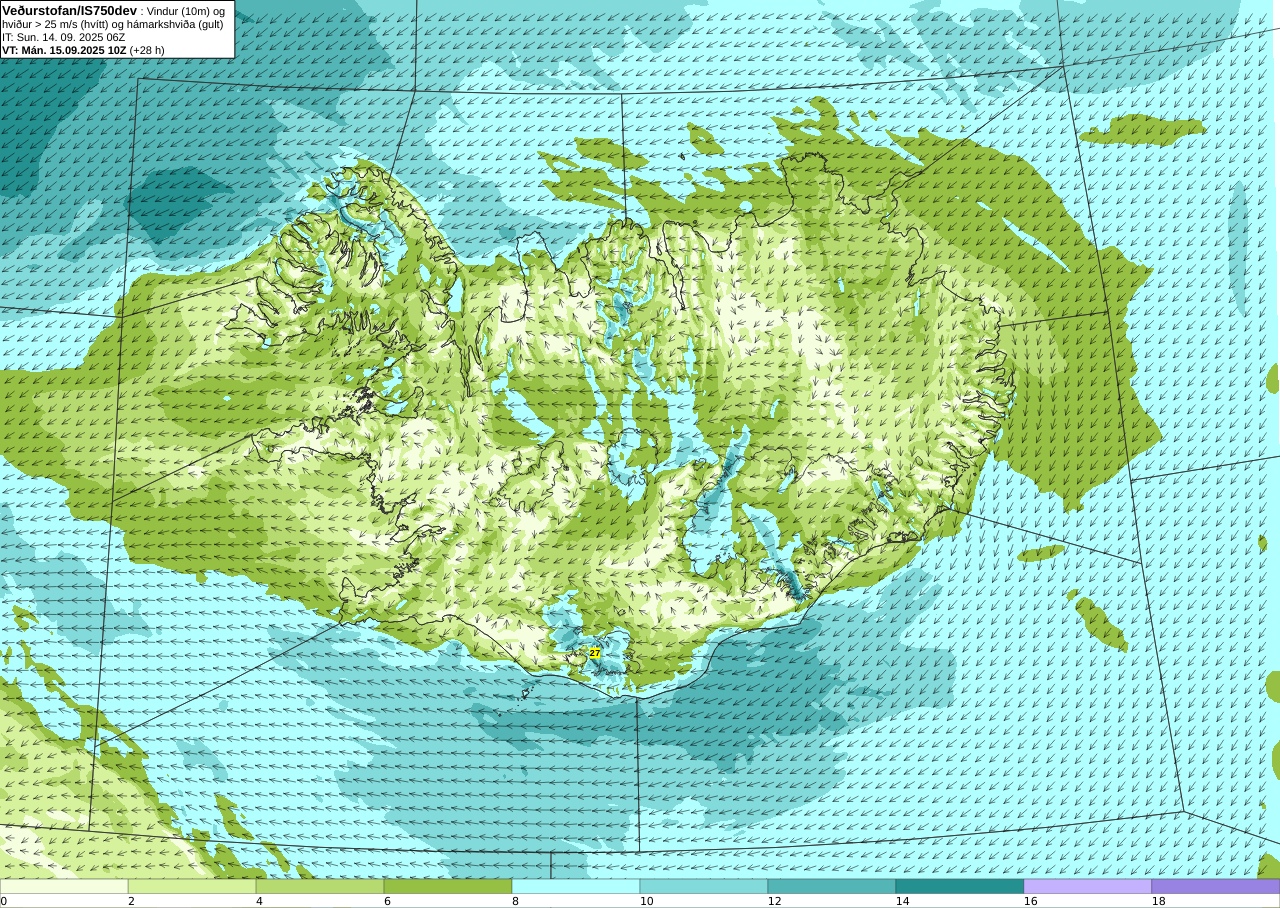
Task: Select the 4–6 m/s green legend swatch
Action: pyautogui.click(x=320, y=886)
